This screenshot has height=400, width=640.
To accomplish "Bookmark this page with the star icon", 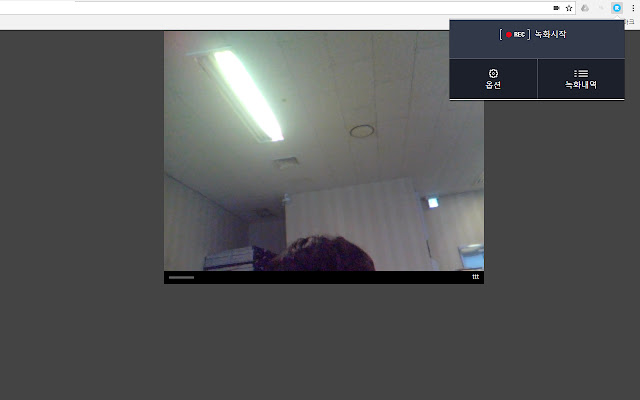I will 569,7.
